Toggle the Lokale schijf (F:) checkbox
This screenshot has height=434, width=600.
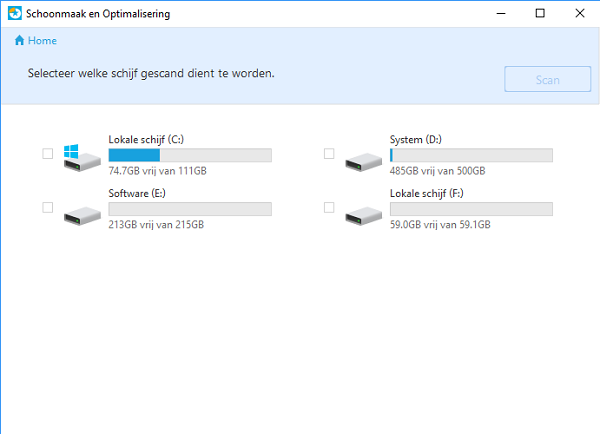click(x=329, y=207)
